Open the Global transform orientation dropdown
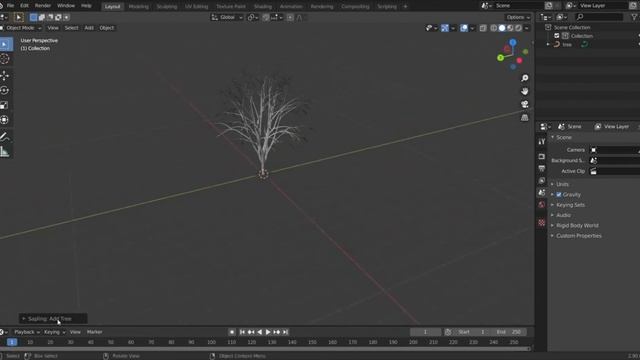This screenshot has width=640, height=360. (x=227, y=17)
